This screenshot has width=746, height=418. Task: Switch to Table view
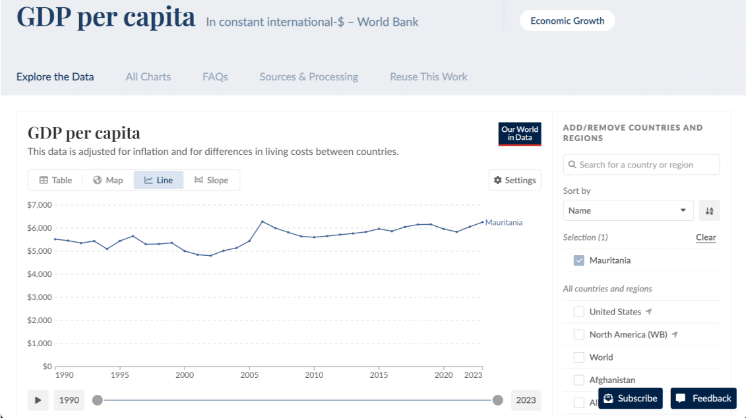click(56, 180)
